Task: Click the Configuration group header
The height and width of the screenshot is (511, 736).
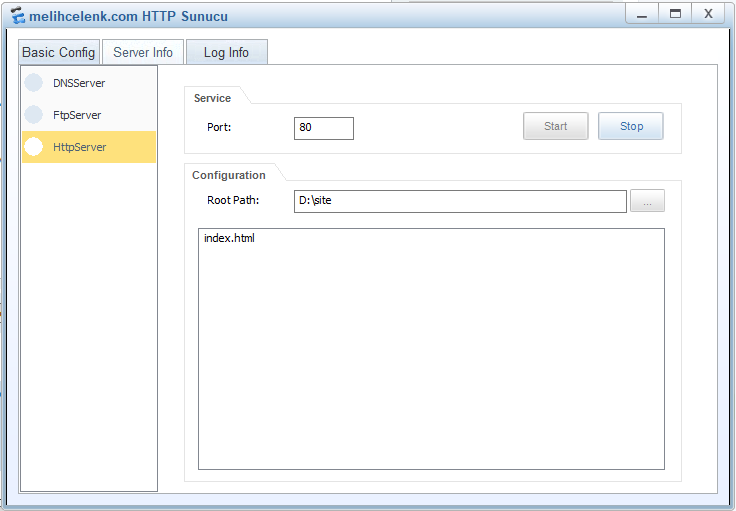Action: [229, 175]
